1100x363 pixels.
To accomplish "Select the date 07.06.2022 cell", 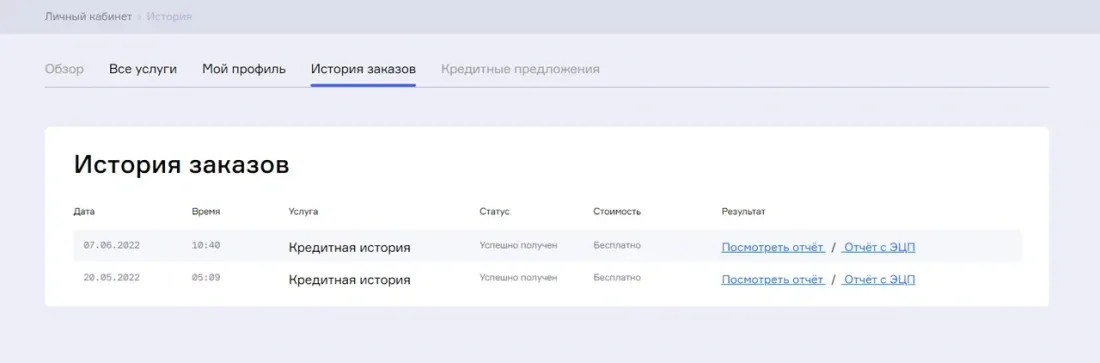I will pos(112,246).
